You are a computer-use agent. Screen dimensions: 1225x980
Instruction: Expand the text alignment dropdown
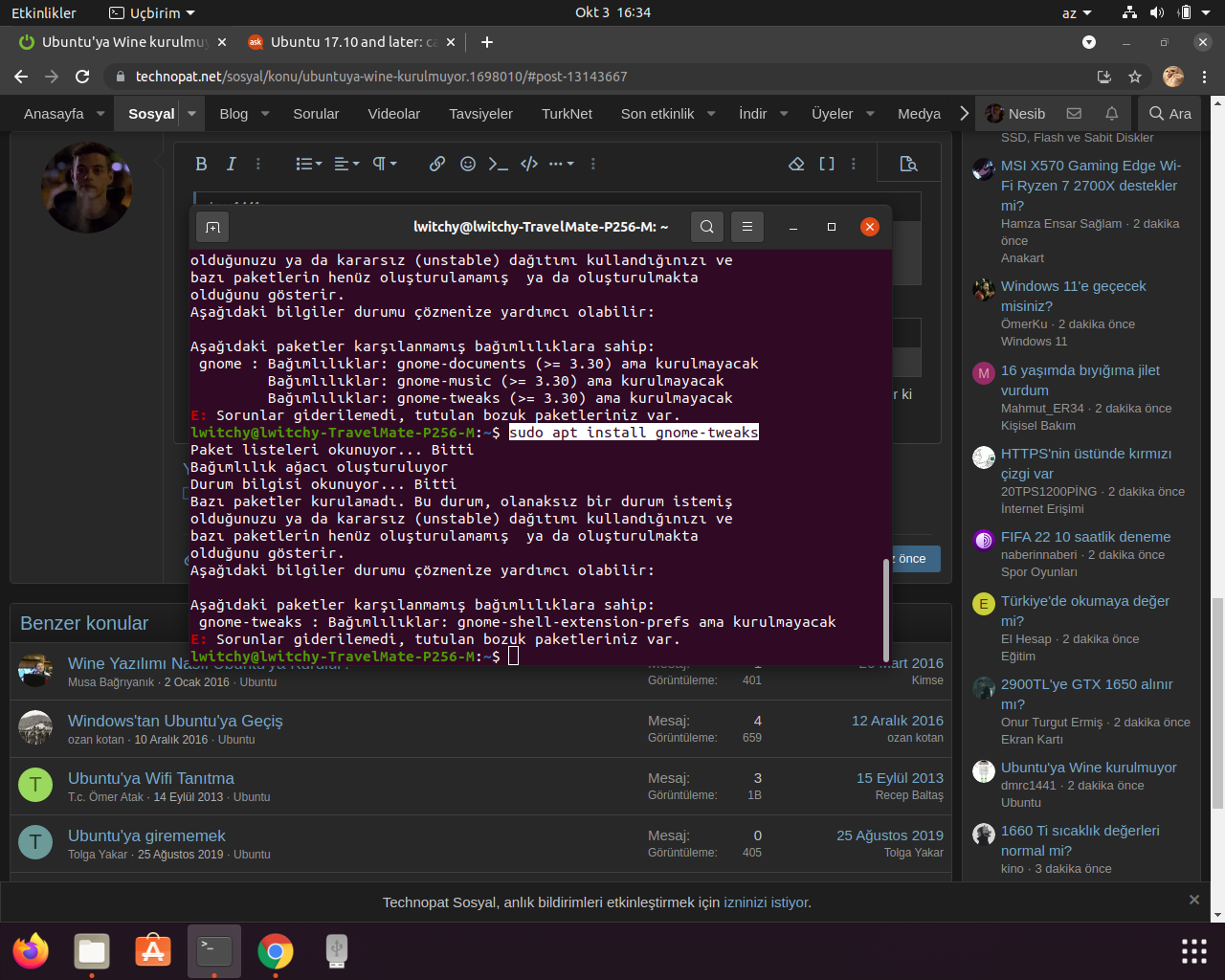point(346,164)
